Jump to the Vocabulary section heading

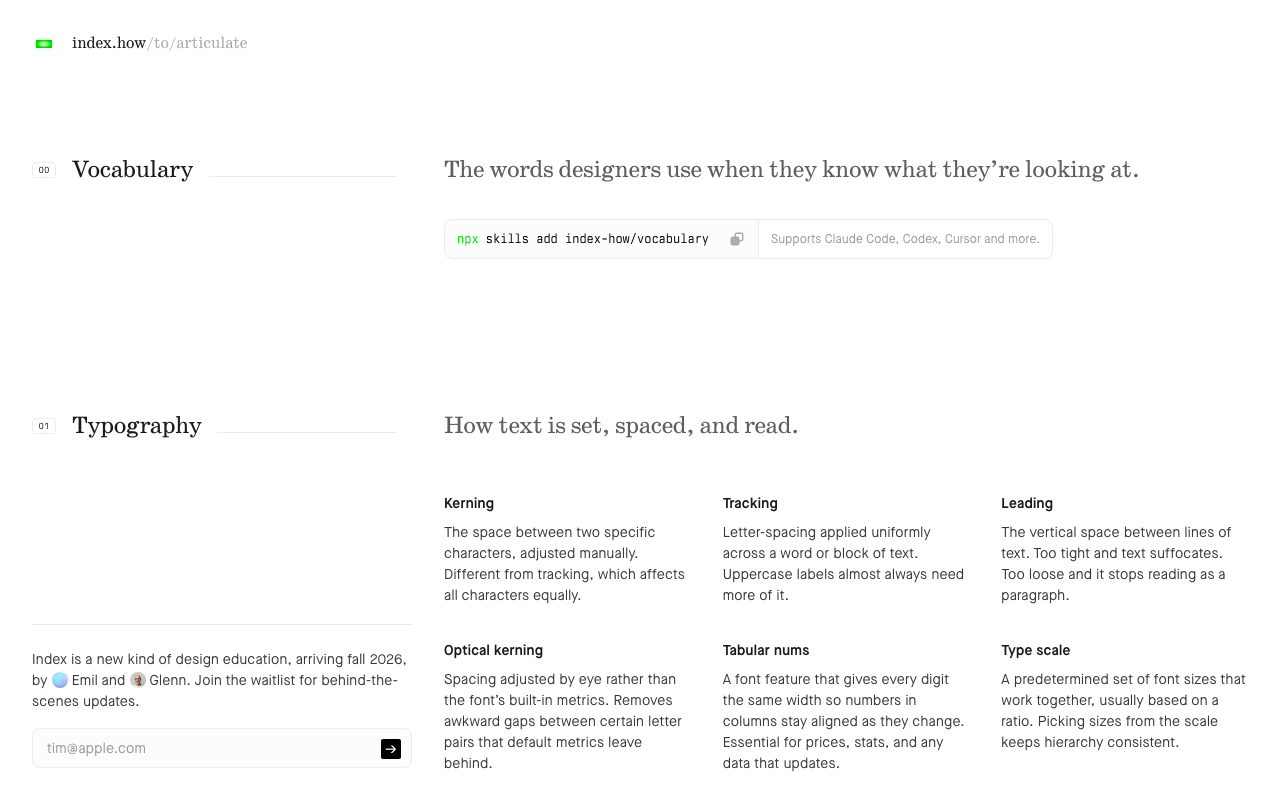tap(133, 169)
